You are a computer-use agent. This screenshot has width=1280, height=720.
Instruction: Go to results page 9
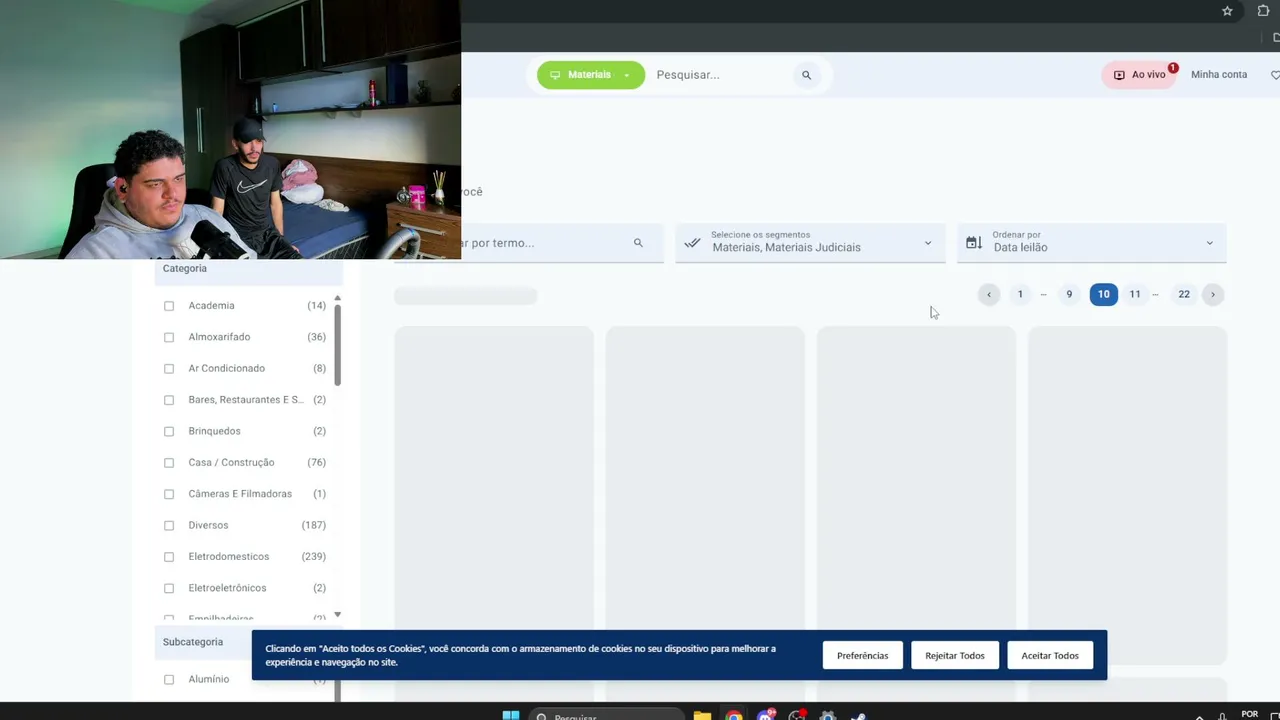pos(1069,294)
